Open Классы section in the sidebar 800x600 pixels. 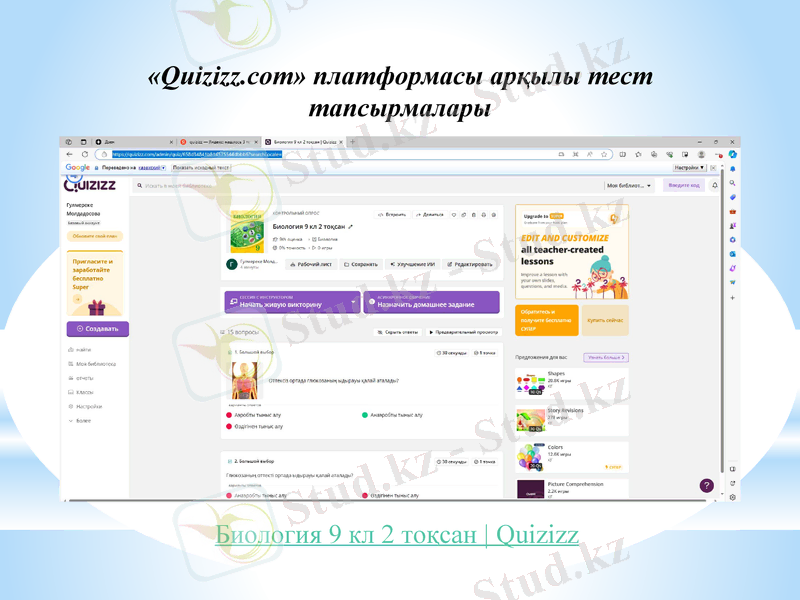(x=86, y=392)
